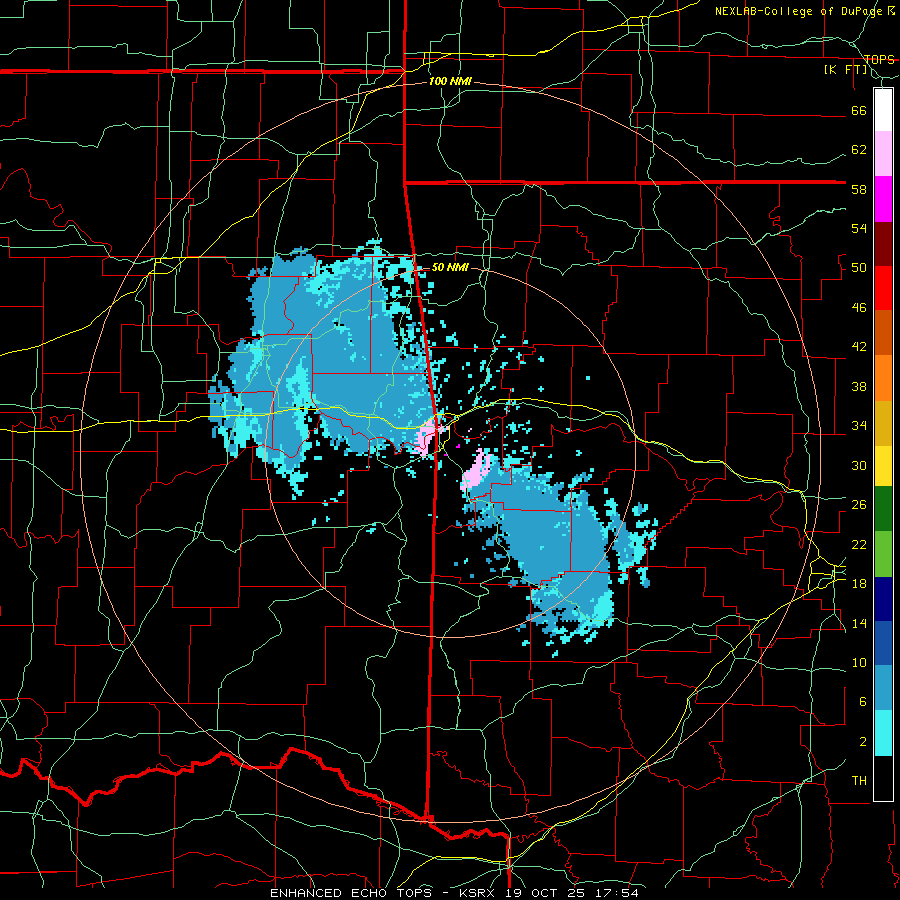Click the 'TOPS' legend title
Image resolution: width=900 pixels, height=900 pixels.
tap(879, 59)
